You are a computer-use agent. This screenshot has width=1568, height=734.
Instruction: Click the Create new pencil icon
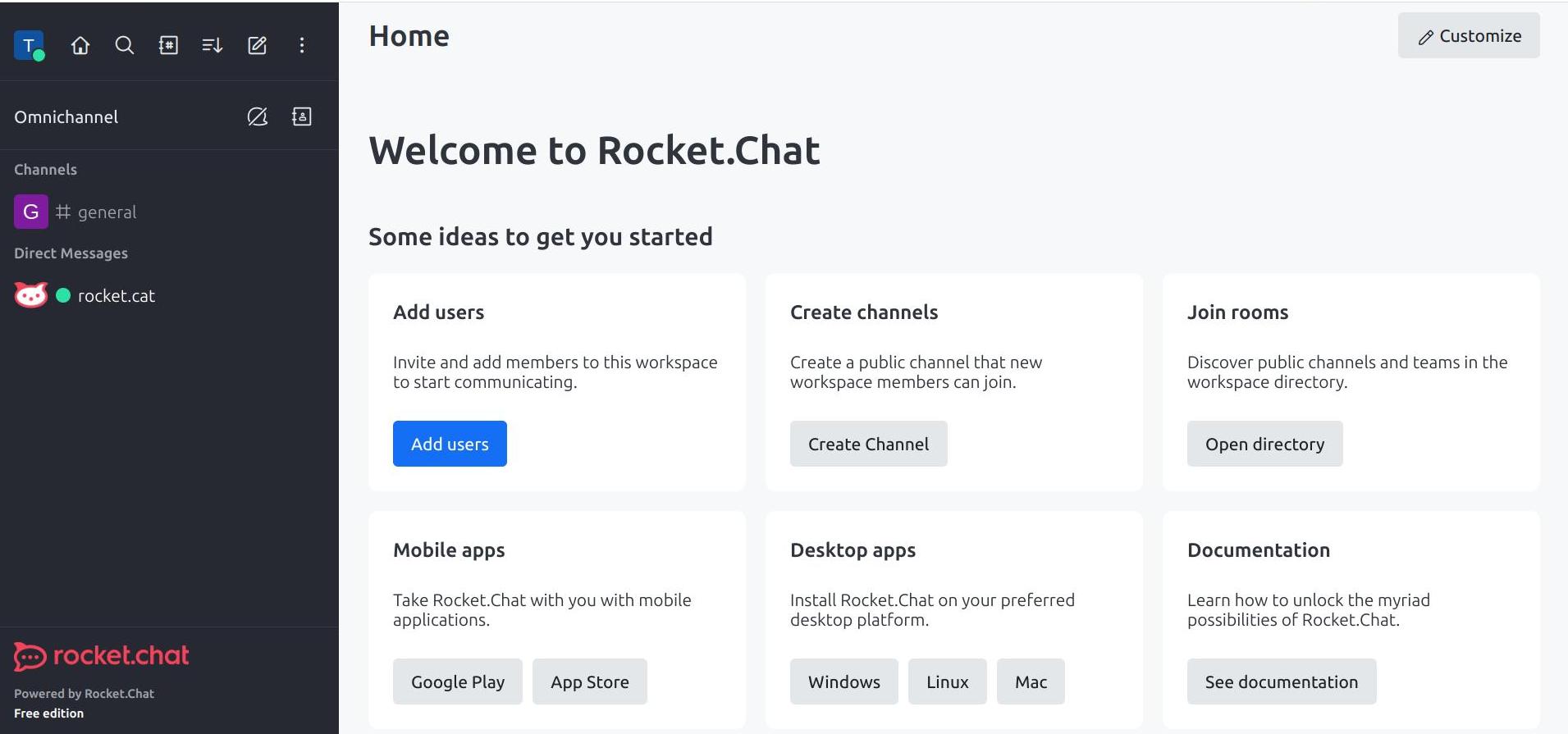(x=257, y=45)
